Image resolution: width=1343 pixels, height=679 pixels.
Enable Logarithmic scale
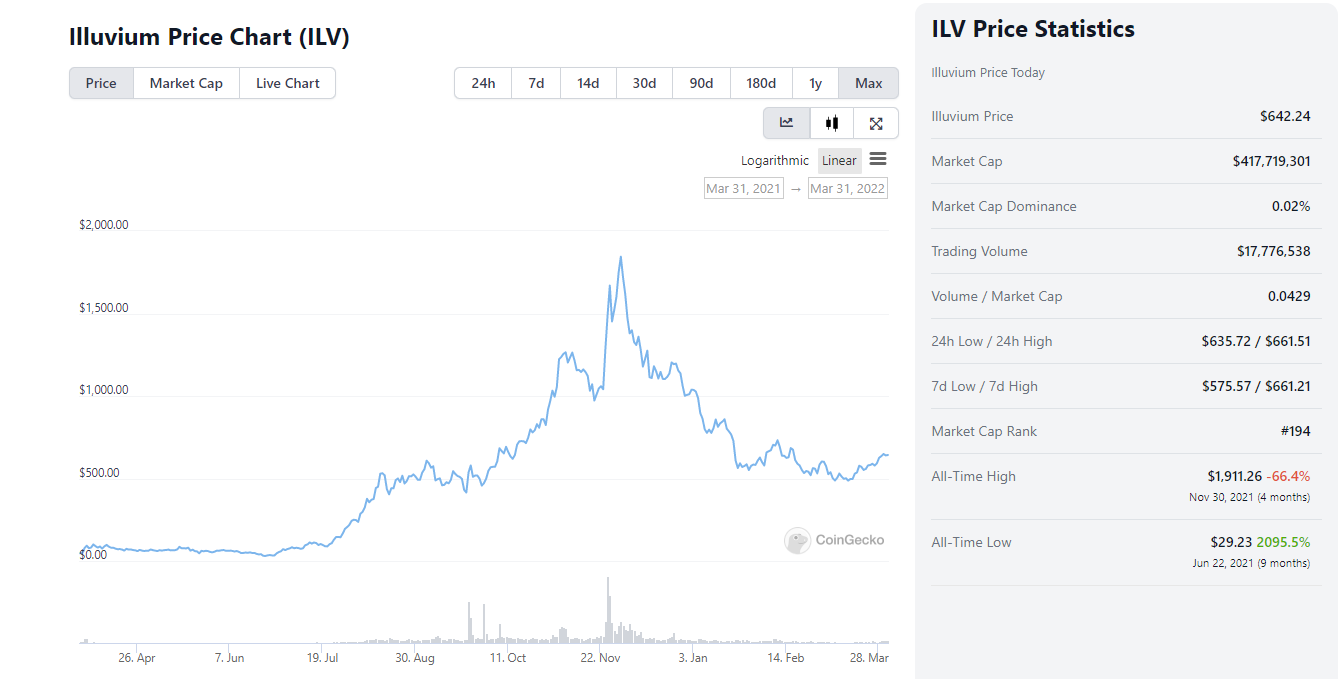tap(775, 161)
